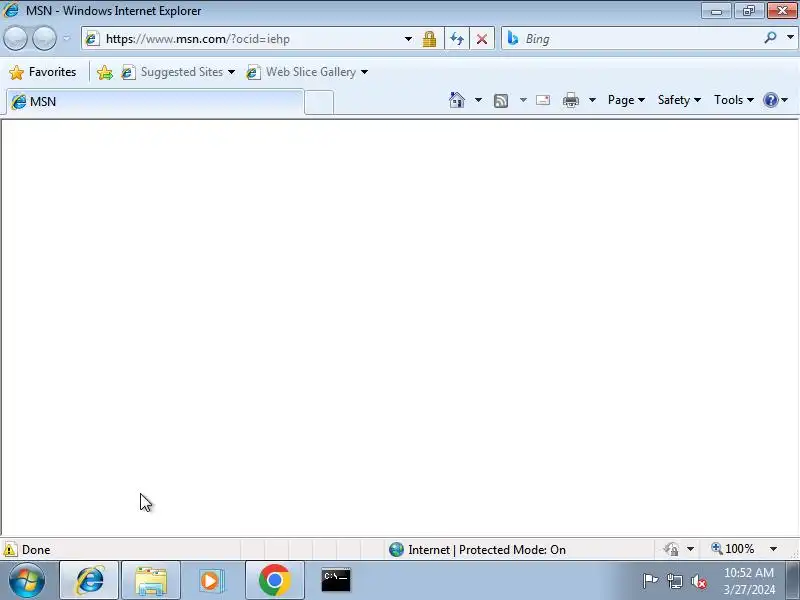Open the Page menu

[626, 100]
